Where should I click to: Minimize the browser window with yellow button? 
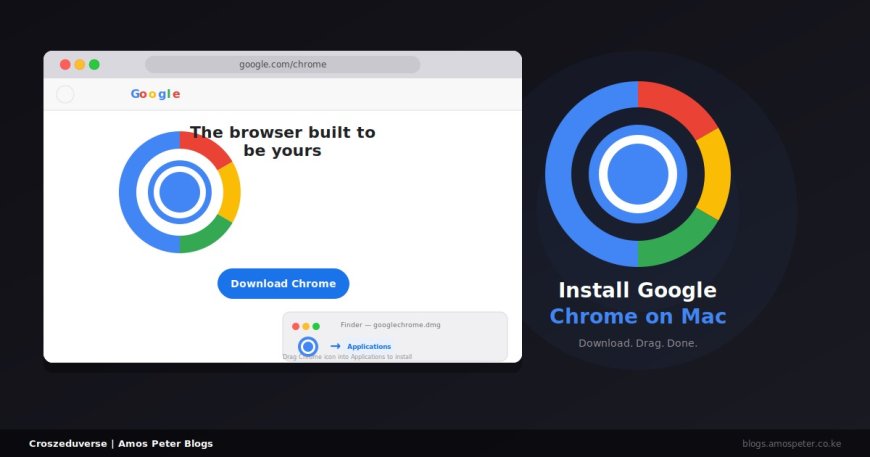tap(80, 64)
